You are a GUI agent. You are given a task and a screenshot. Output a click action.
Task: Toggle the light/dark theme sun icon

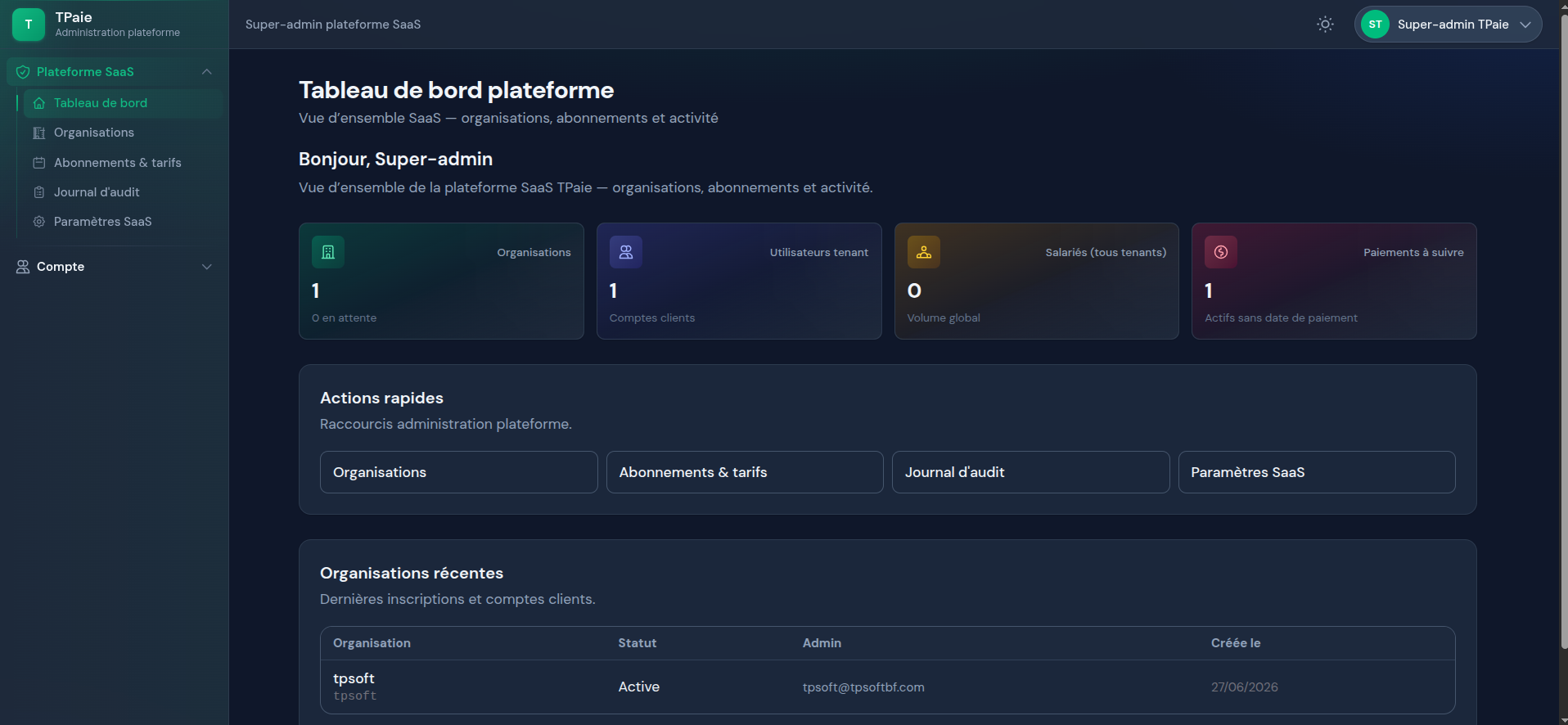tap(1325, 25)
